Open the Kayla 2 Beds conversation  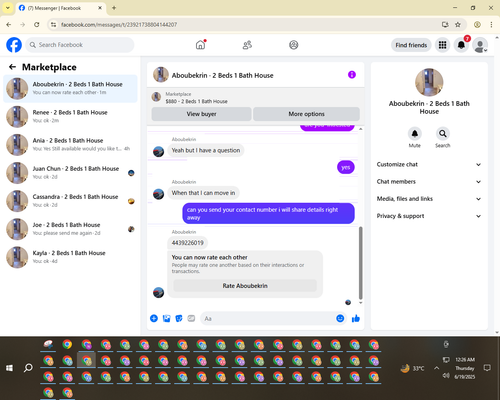70,257
